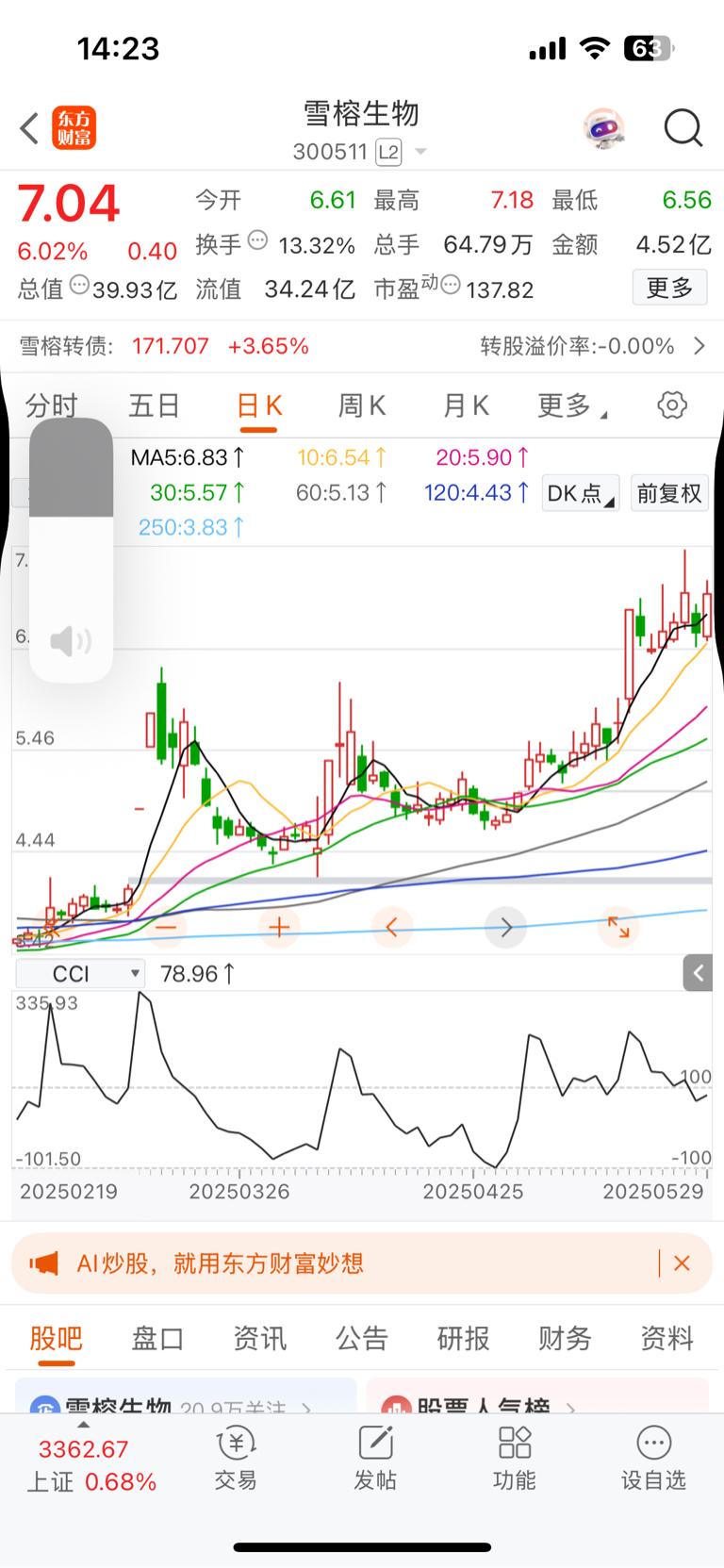
Task: Tap the 120:4.43 moving average label
Action: point(477,492)
